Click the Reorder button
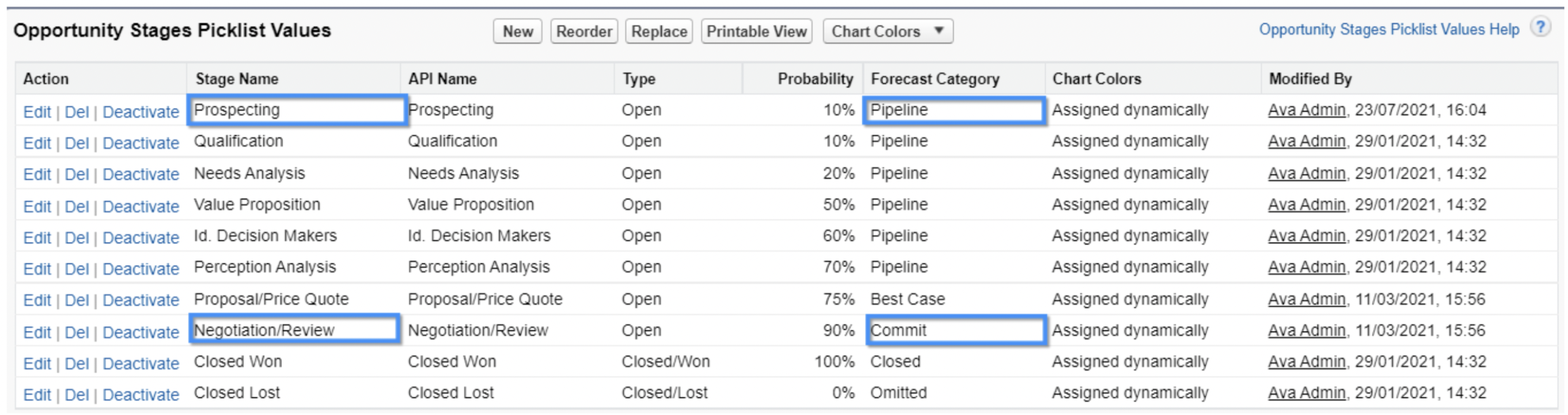Viewport: 1568px width, 415px height. click(584, 31)
